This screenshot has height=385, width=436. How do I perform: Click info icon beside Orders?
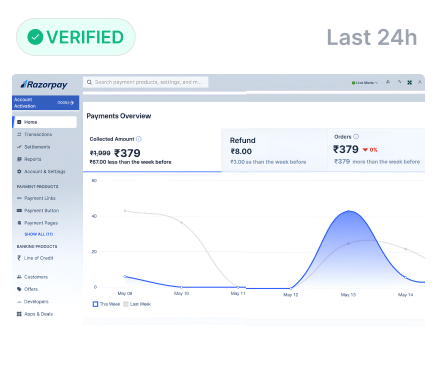click(356, 137)
